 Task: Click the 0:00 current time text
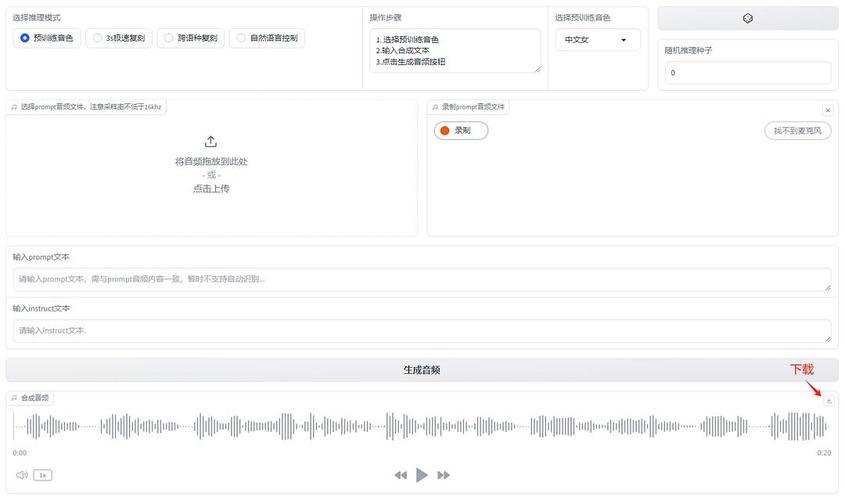tap(19, 453)
